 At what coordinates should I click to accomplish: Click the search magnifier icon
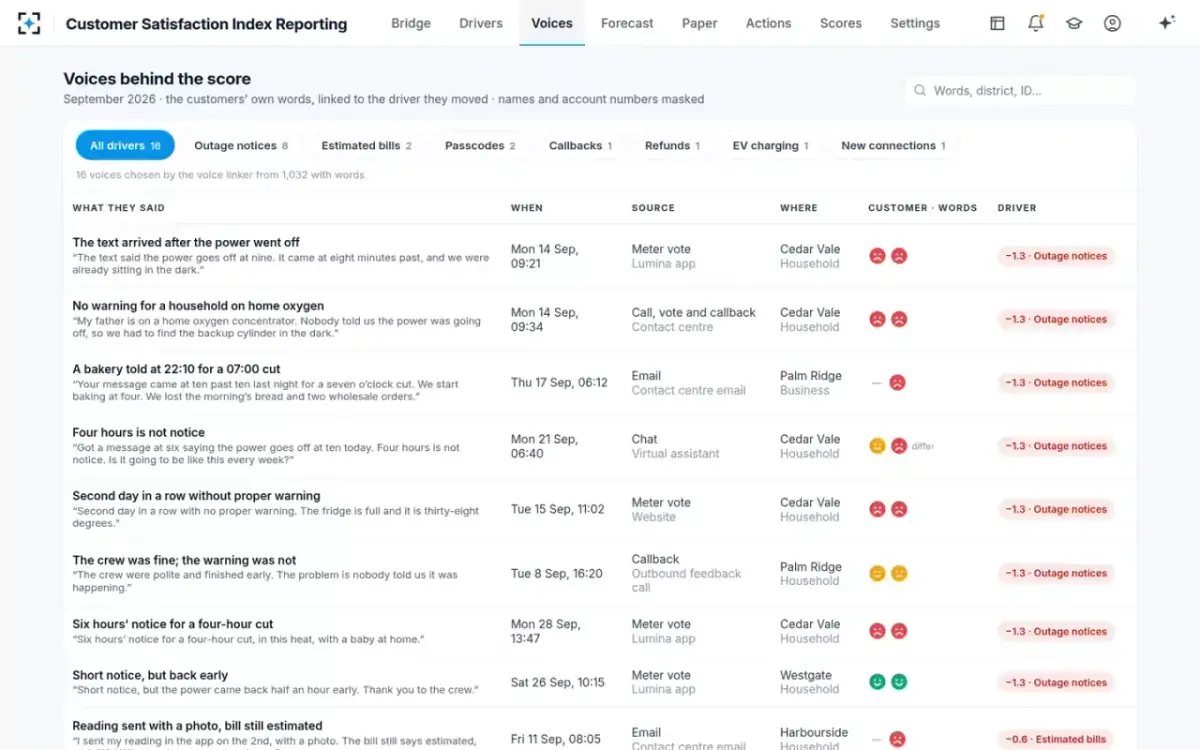point(920,91)
